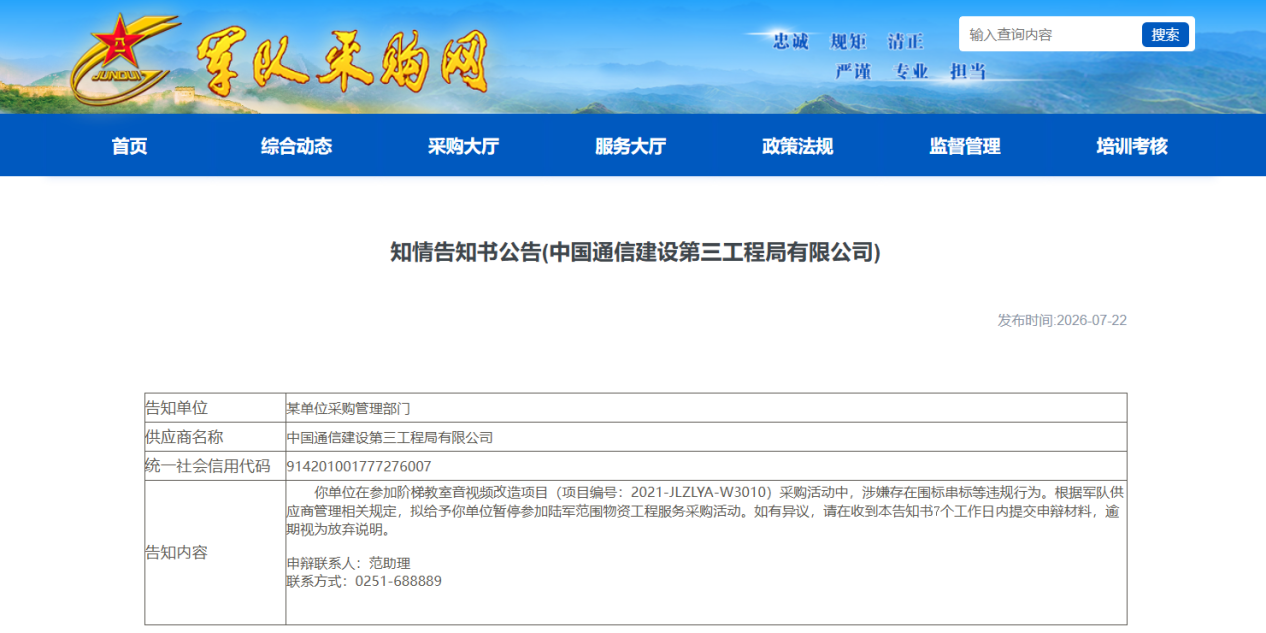Open the 综合动态 navigation item

point(296,146)
